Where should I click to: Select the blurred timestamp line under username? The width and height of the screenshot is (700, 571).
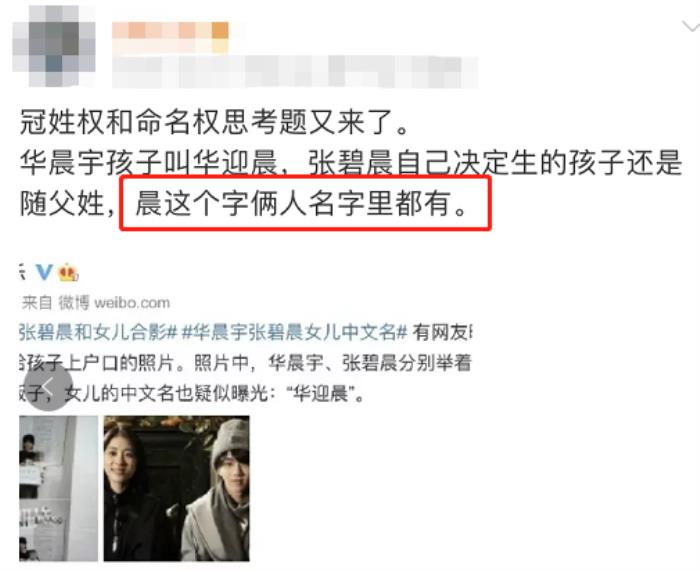295,71
